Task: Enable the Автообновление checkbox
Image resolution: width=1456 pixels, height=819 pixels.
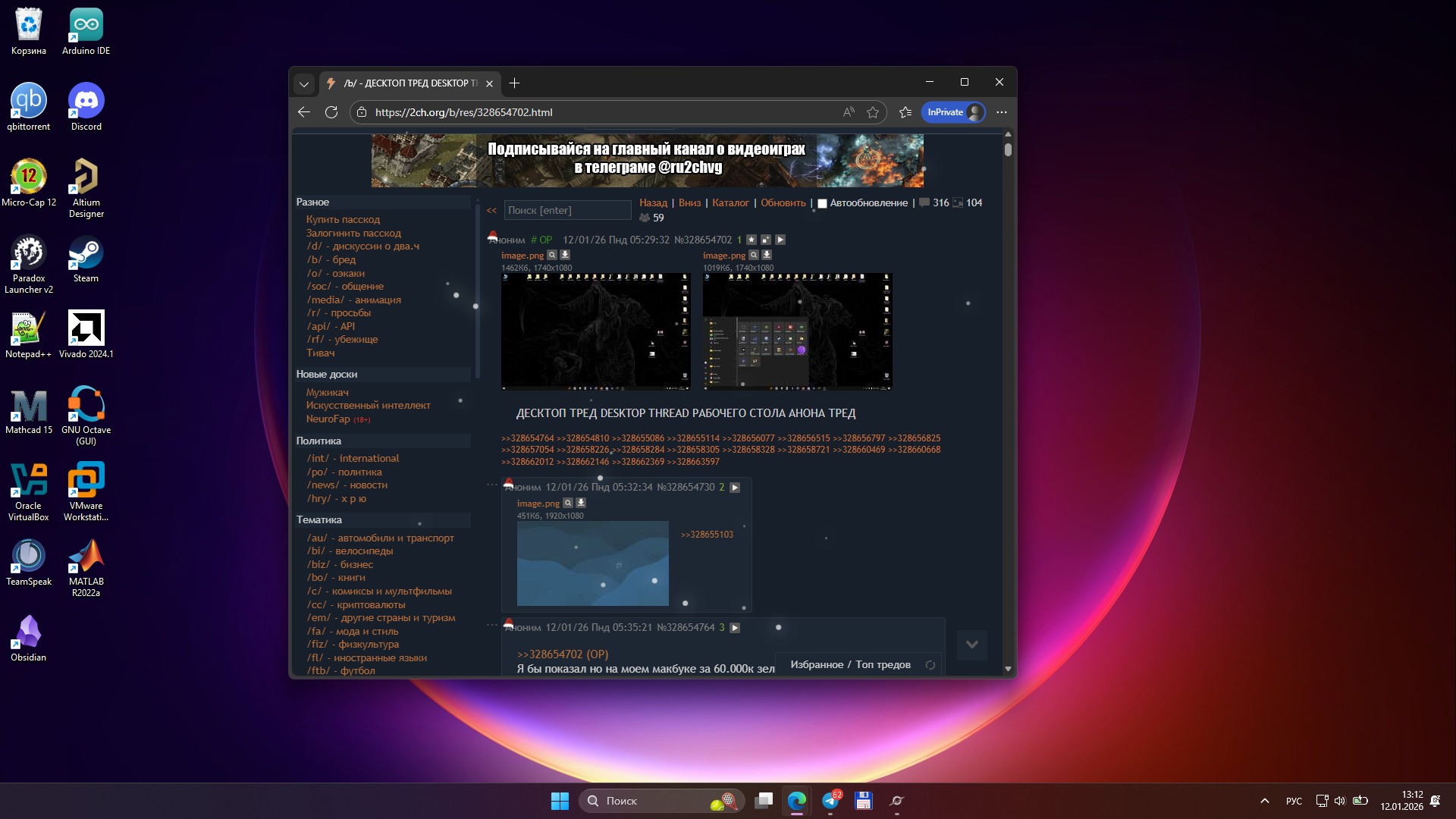Action: point(822,203)
